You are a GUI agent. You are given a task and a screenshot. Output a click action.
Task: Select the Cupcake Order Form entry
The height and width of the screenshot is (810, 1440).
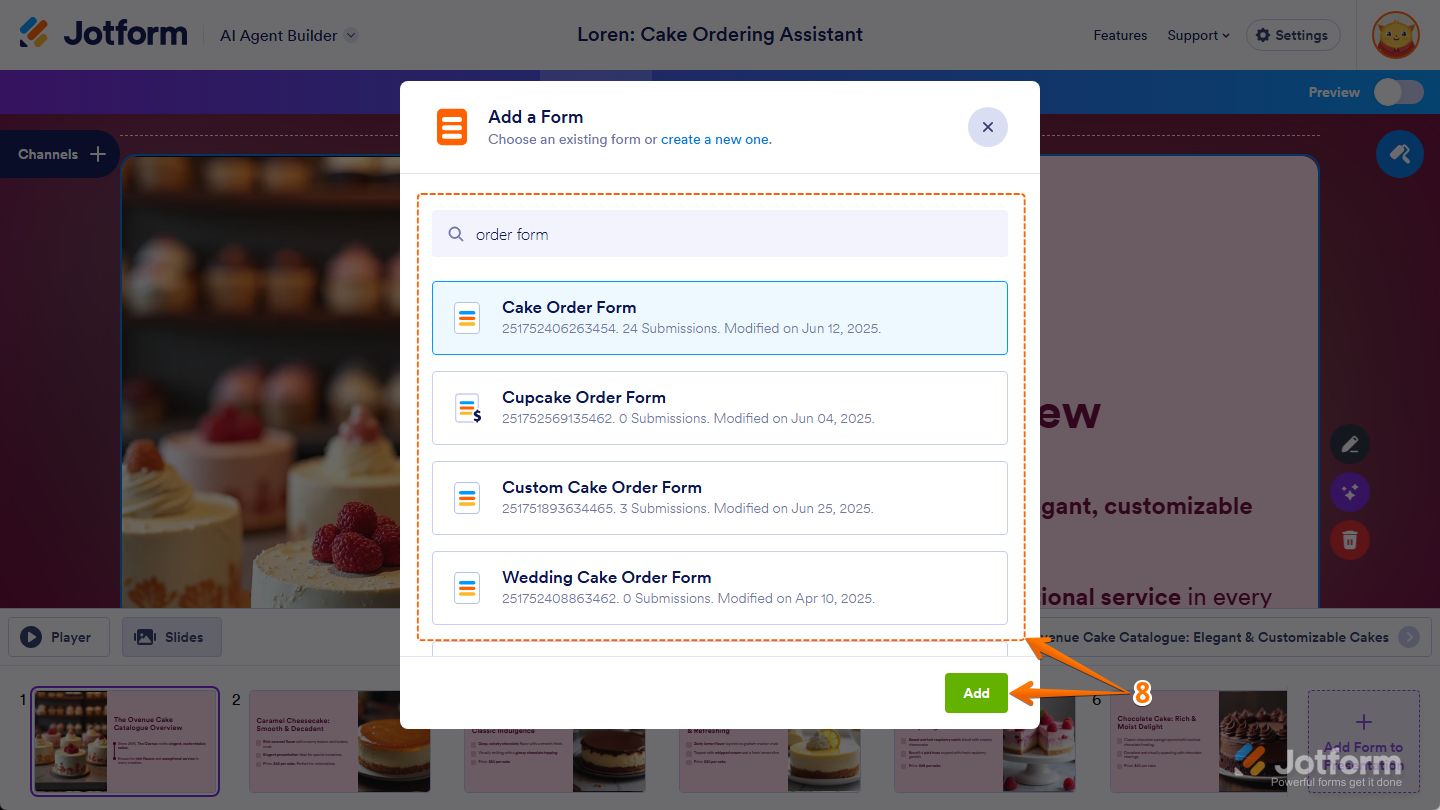click(720, 408)
